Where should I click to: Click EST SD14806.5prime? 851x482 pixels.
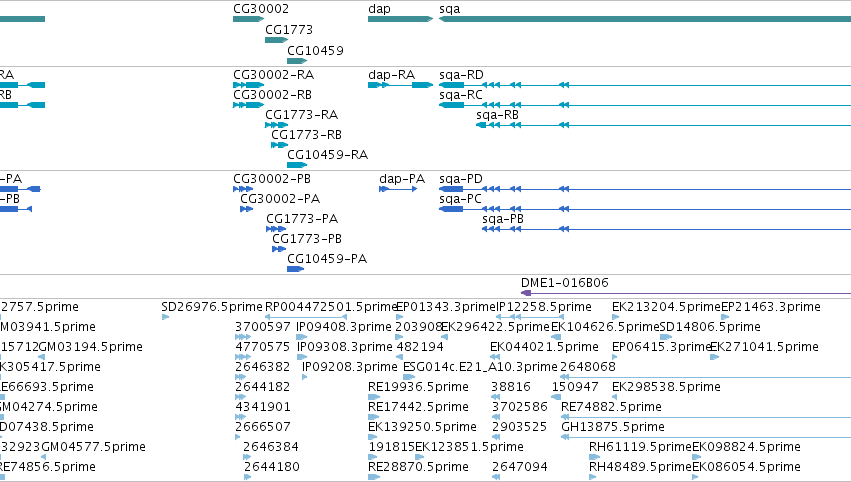[x=666, y=337]
